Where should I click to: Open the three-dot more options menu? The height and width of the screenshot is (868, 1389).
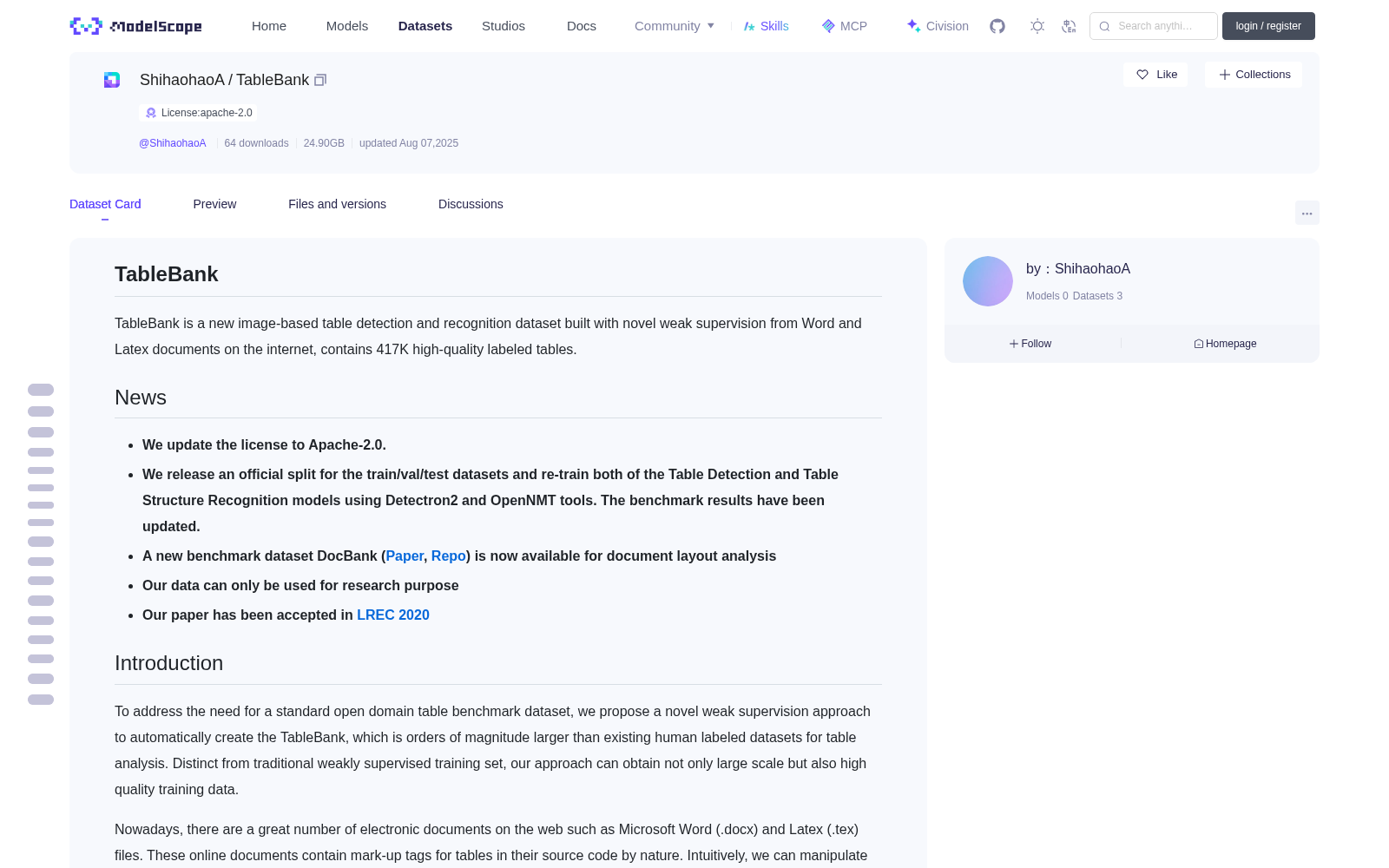1307,213
